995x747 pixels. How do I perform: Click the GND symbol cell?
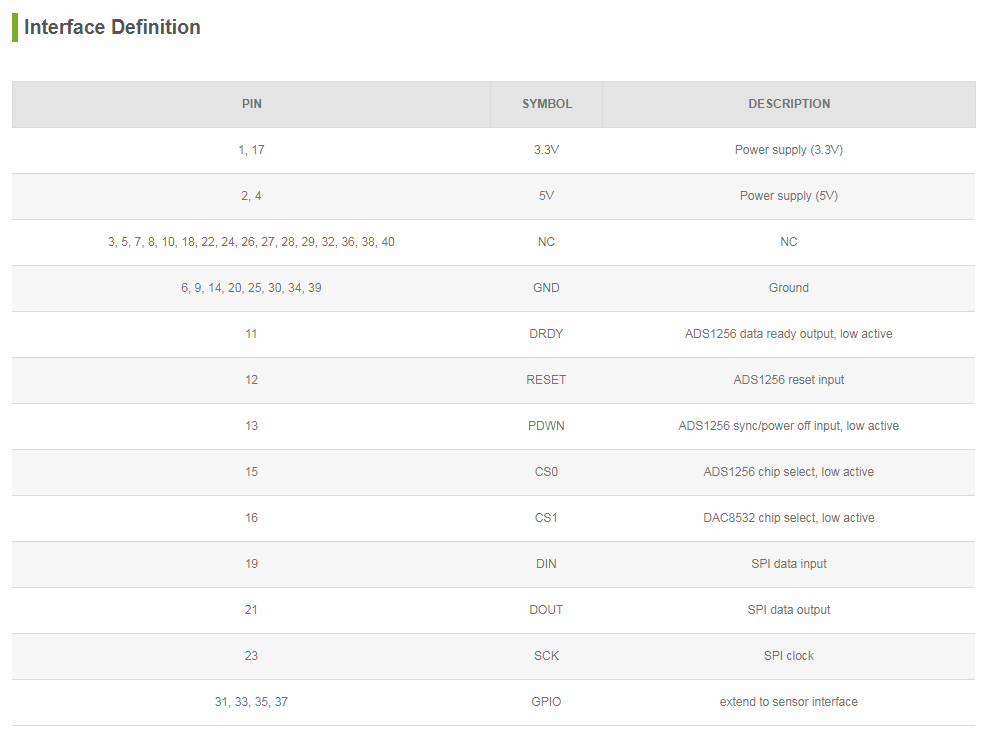[x=546, y=288]
